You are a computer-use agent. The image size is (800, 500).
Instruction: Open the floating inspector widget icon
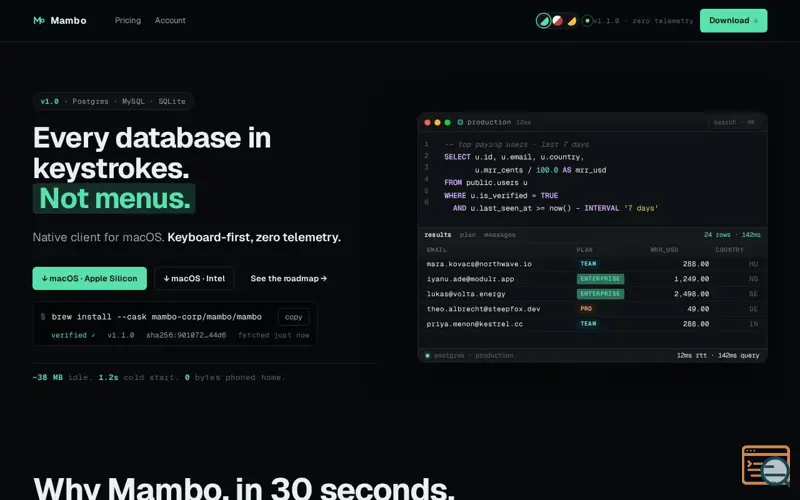[766, 465]
